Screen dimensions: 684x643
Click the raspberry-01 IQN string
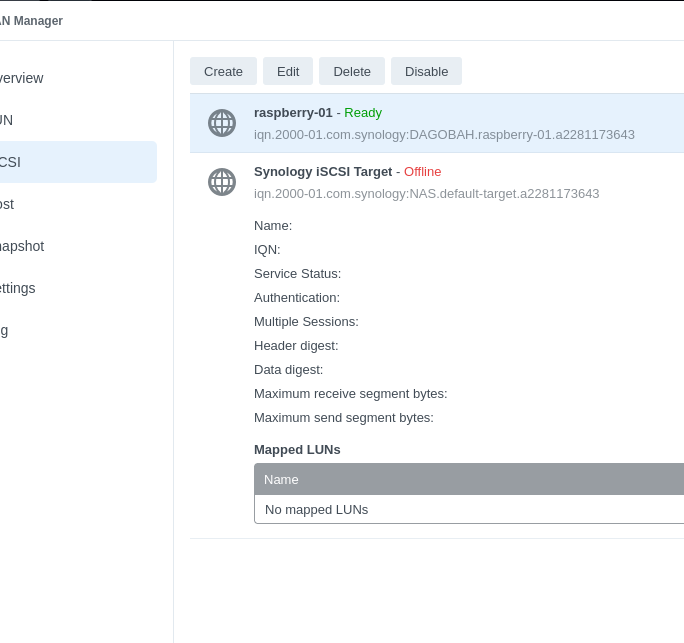pyautogui.click(x=444, y=135)
